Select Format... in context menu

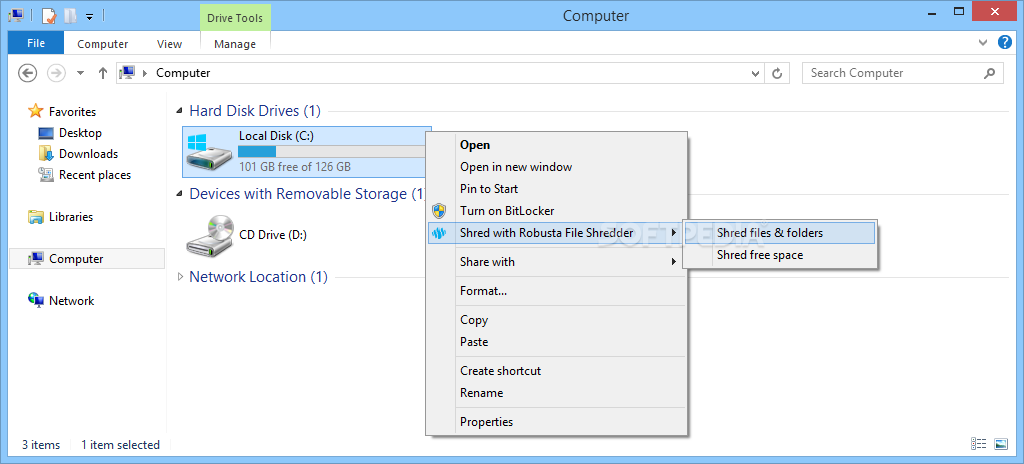(556, 291)
